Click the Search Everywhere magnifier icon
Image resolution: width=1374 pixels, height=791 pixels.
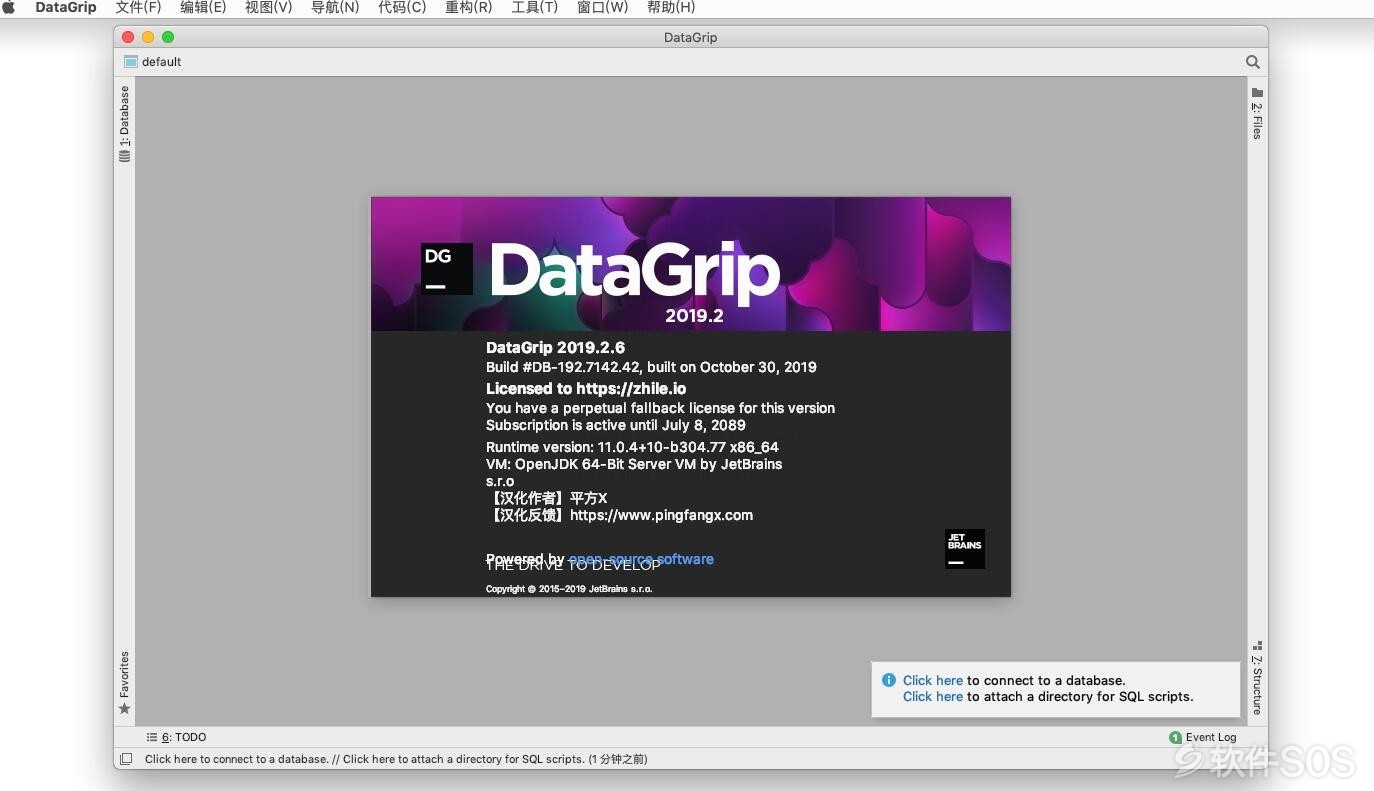tap(1252, 62)
